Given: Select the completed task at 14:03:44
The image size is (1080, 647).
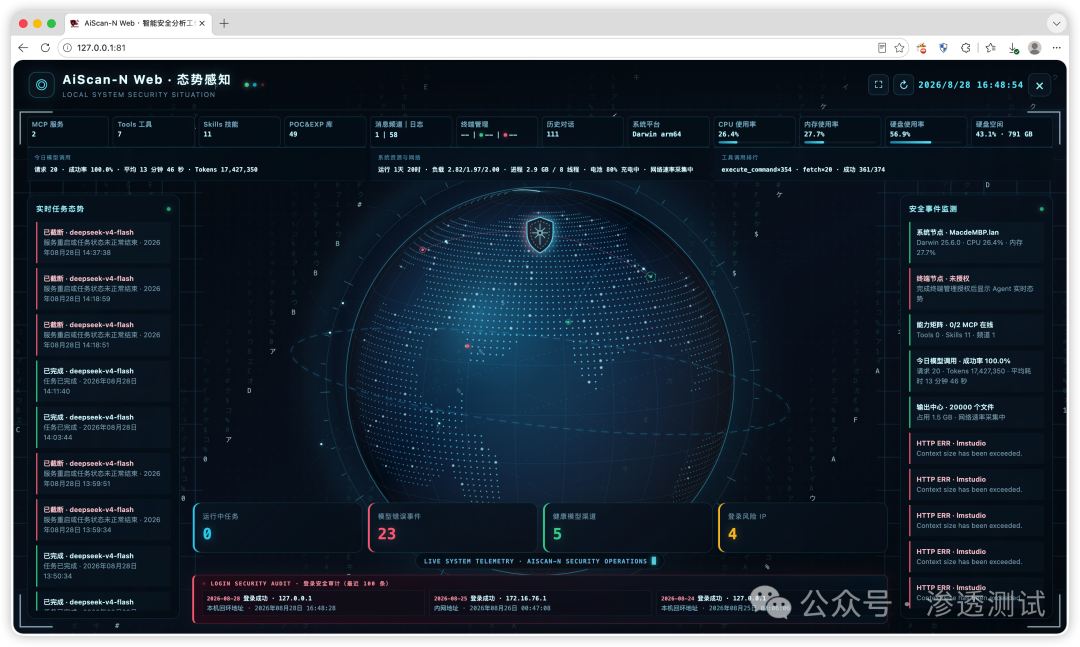Looking at the screenshot, I should coord(103,427).
